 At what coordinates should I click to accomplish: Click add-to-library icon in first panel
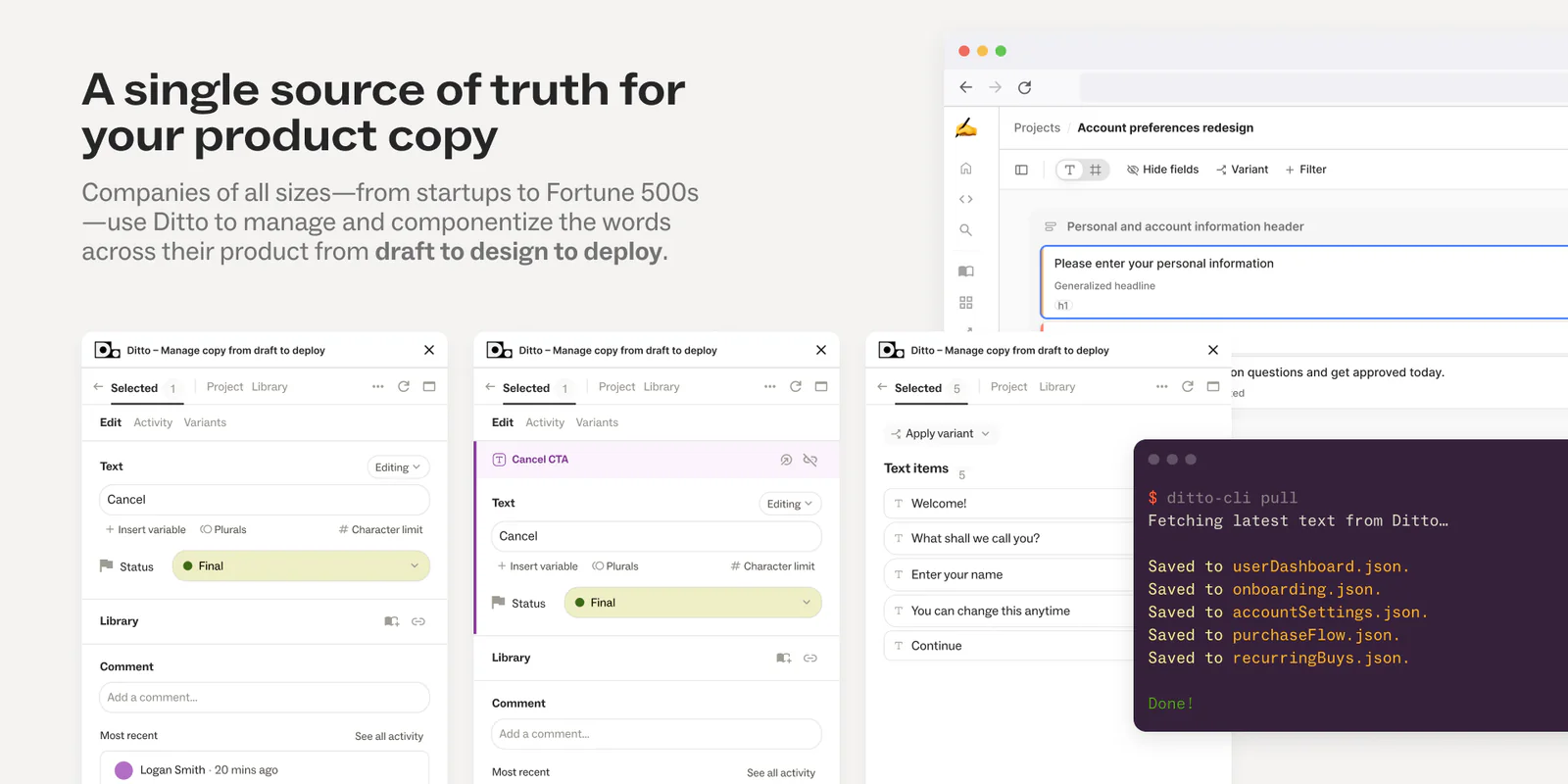[392, 621]
